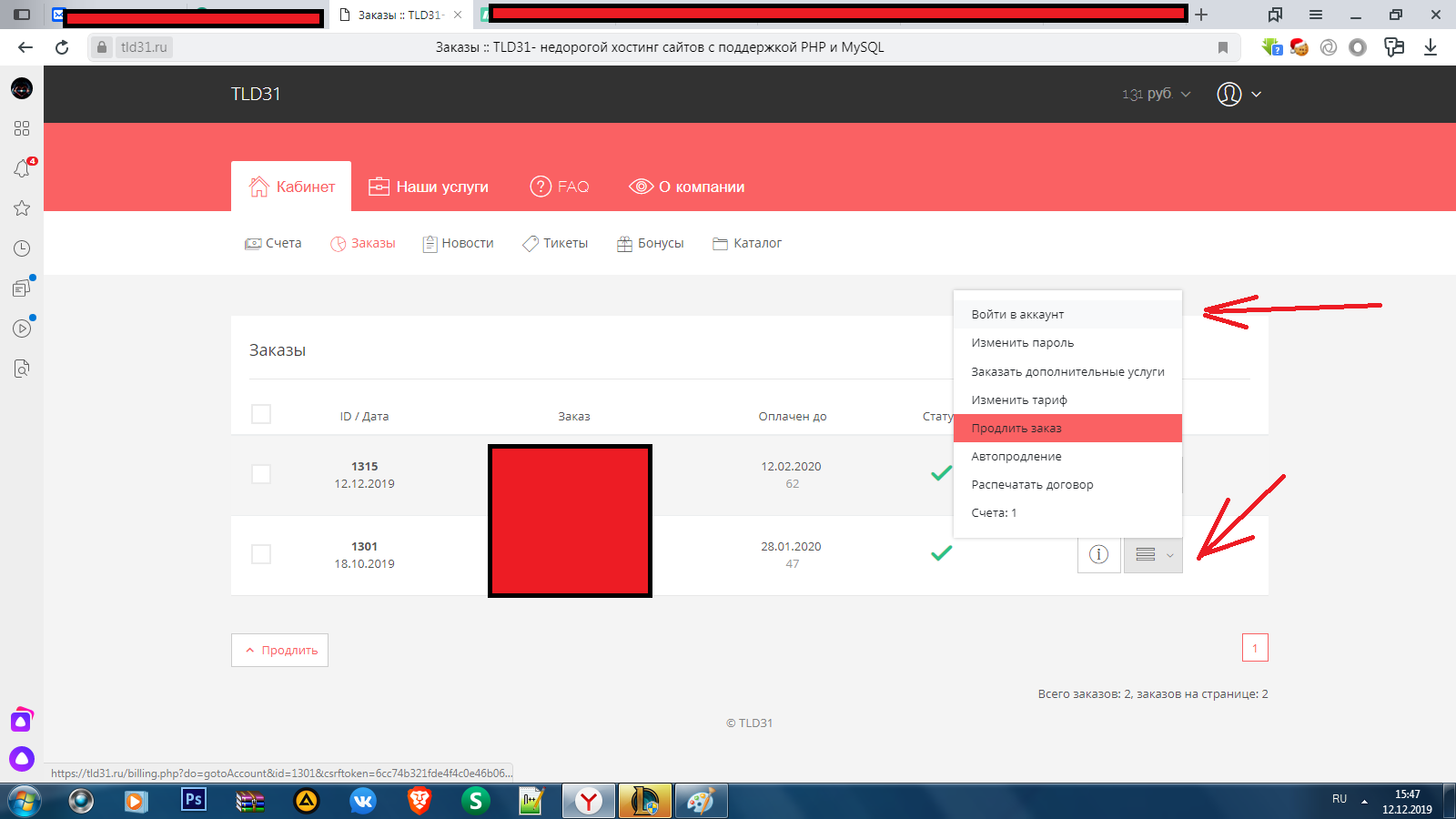
Task: Select "Продлить заказ" in the context menu
Action: [1016, 429]
